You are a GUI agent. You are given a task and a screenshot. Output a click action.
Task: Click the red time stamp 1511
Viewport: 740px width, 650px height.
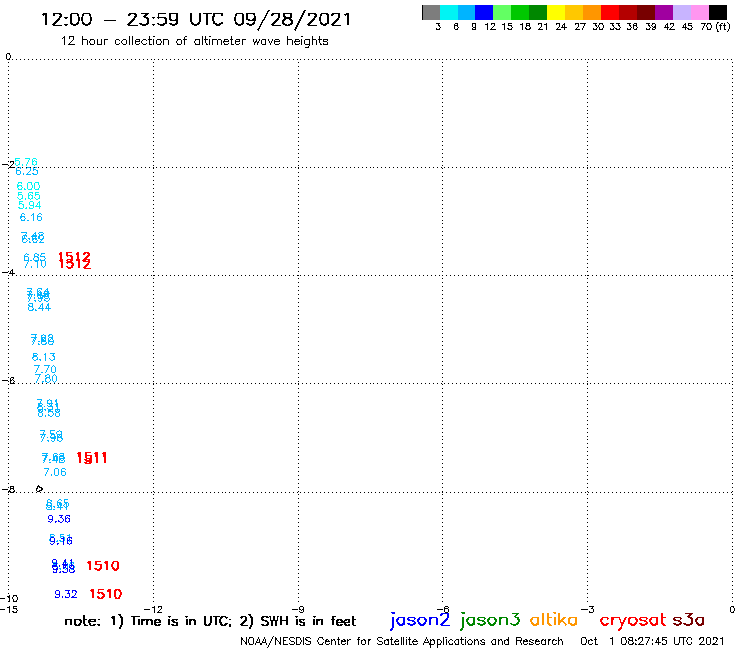pyautogui.click(x=92, y=458)
